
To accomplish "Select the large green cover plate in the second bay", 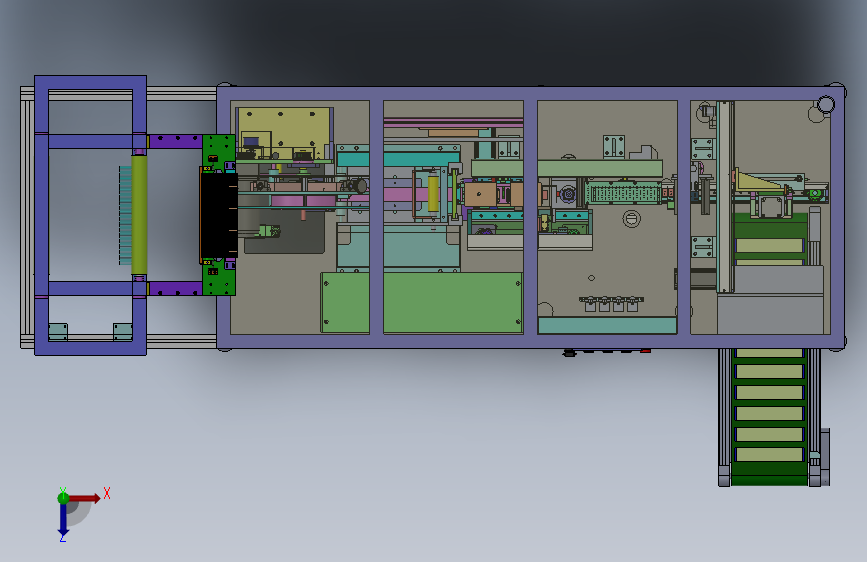I will 453,303.
